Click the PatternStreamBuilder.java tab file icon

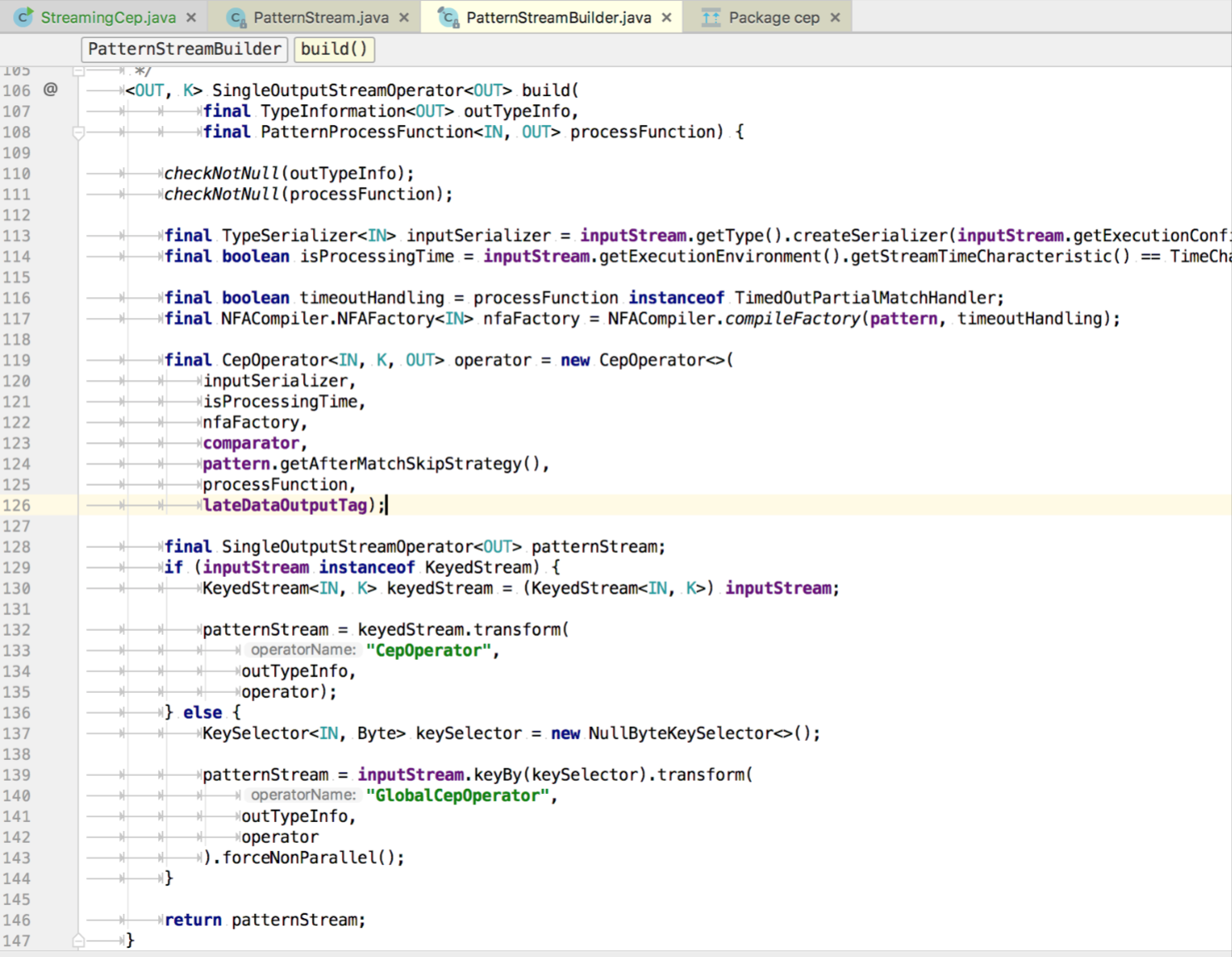pos(449,17)
